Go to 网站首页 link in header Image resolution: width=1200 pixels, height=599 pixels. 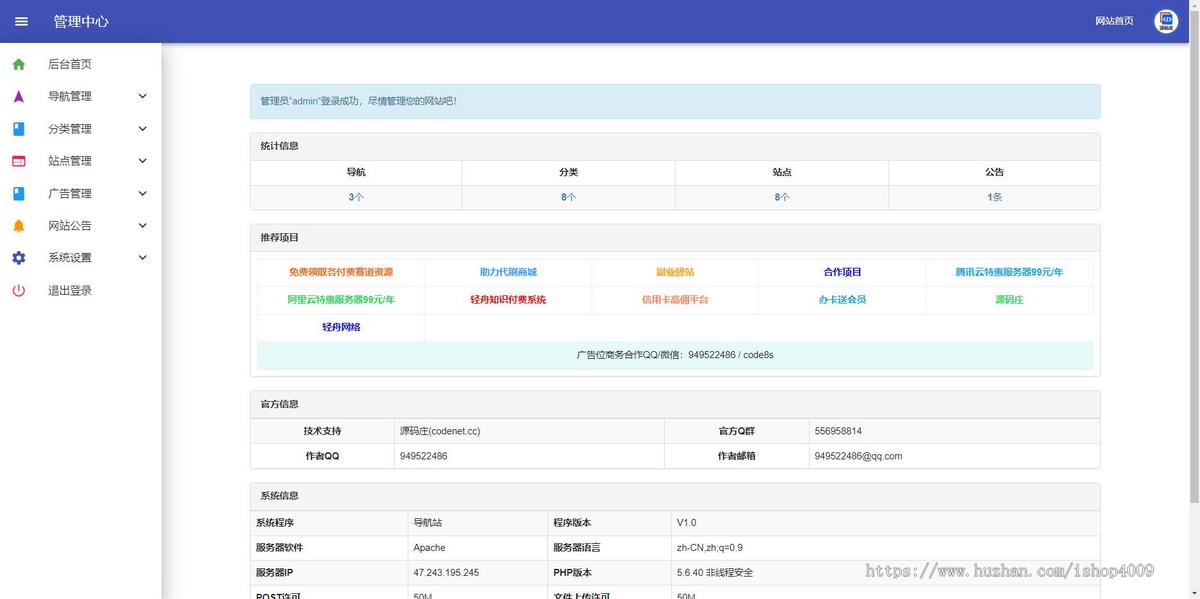[x=1114, y=21]
